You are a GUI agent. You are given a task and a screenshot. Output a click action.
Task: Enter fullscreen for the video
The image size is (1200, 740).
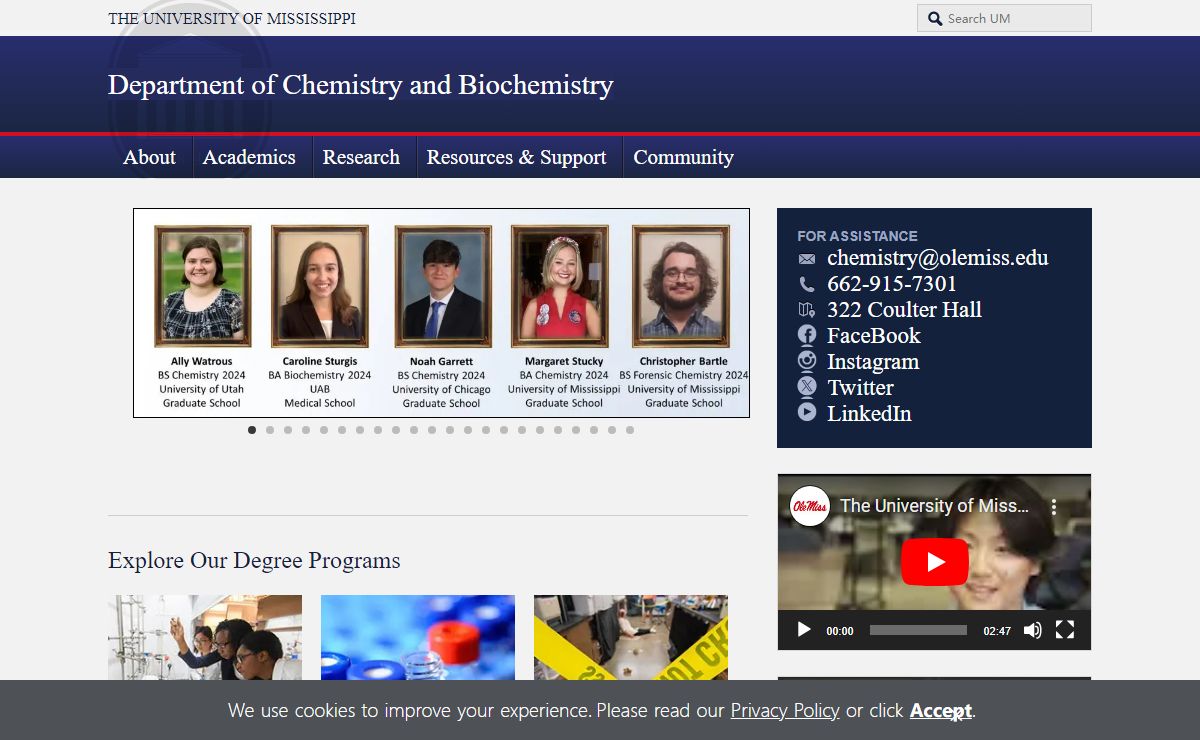(1065, 630)
